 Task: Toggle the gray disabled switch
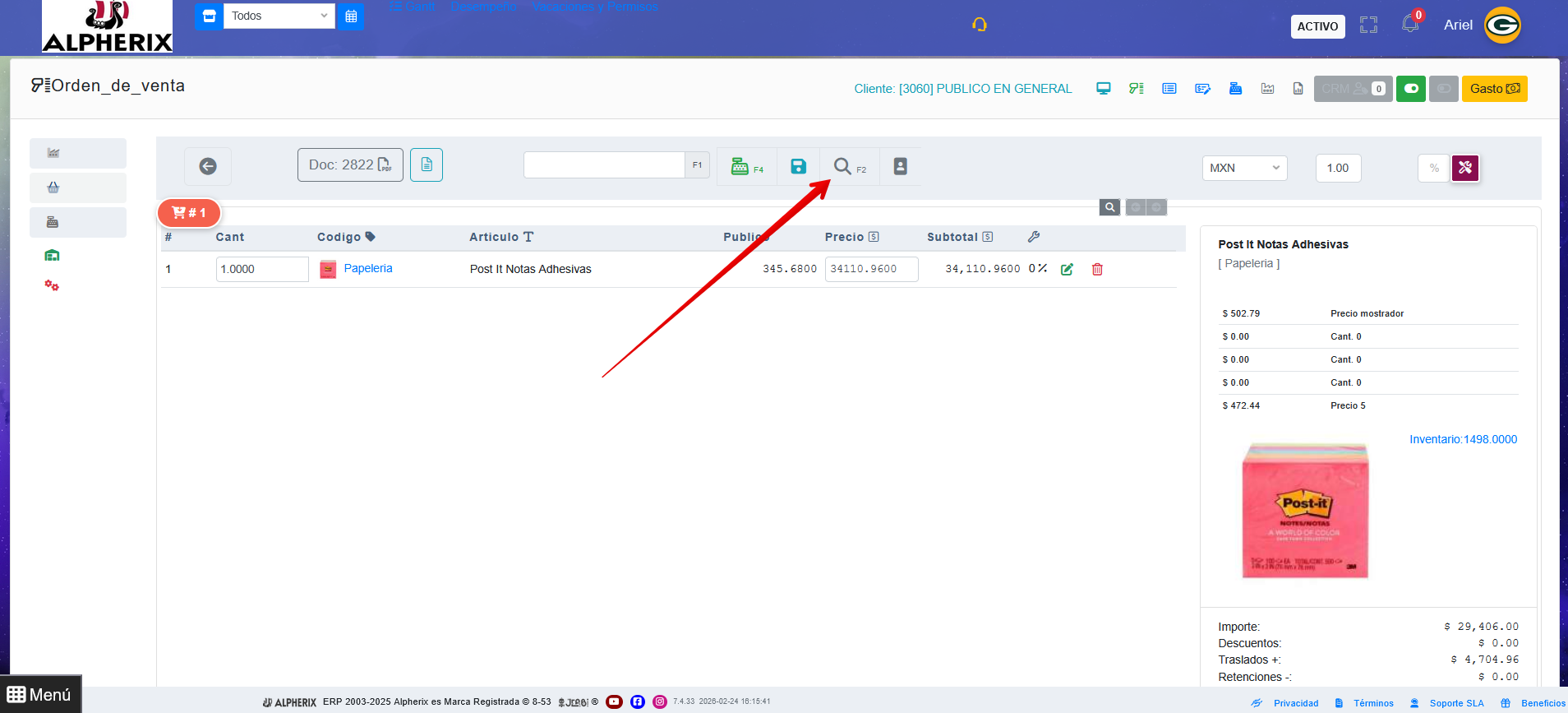[1444, 89]
